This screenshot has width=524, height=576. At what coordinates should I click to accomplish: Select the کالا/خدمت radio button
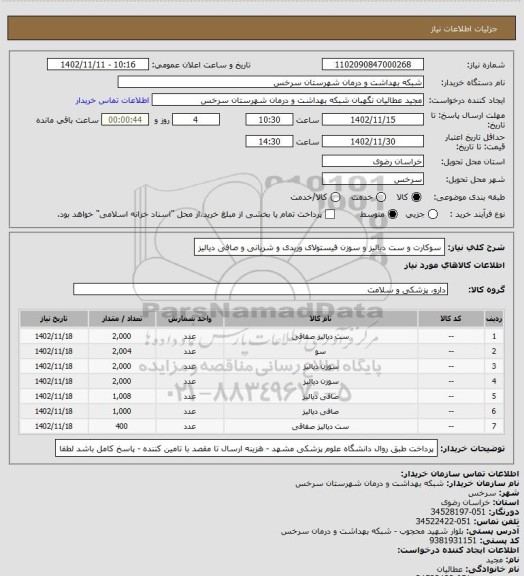335,197
